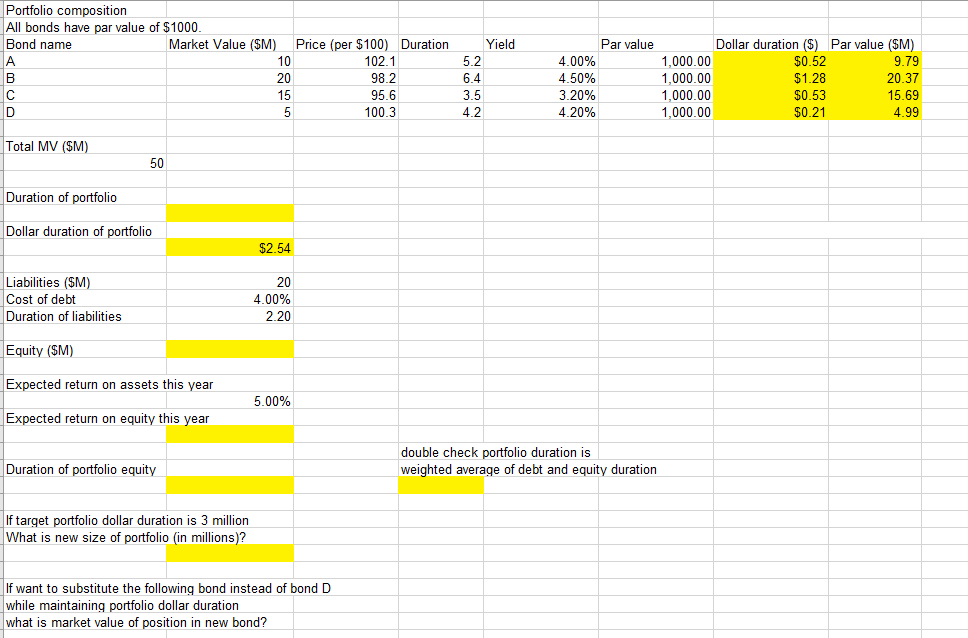Click the Duration of liabilities cell showing 2.20
The height and width of the screenshot is (638, 968).
click(230, 316)
